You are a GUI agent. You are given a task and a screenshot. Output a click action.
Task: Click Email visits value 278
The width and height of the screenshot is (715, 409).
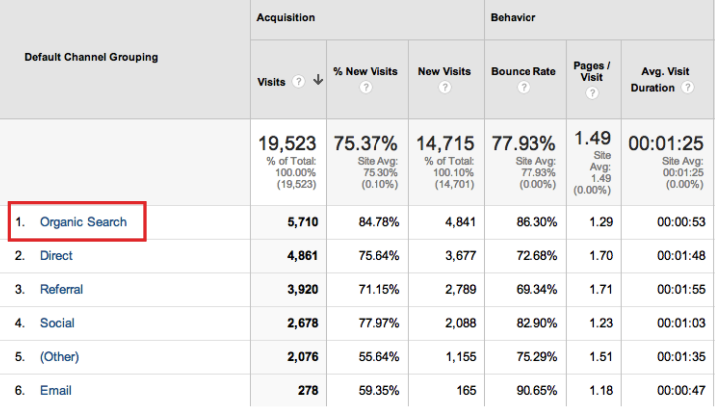click(x=308, y=391)
